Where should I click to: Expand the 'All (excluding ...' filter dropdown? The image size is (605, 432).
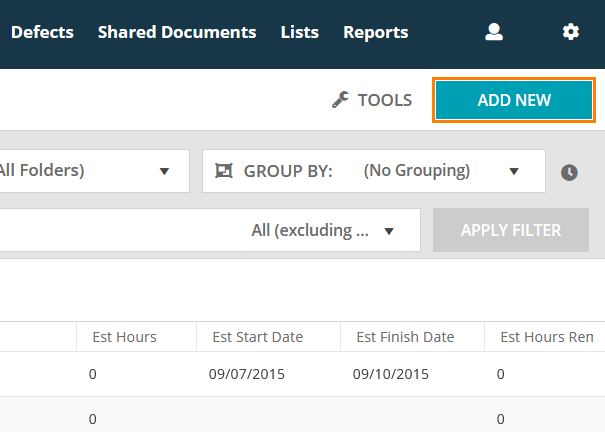coord(322,231)
